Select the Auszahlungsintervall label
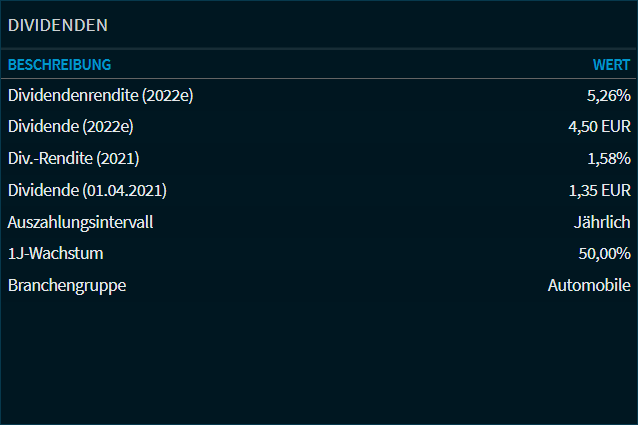 click(80, 222)
